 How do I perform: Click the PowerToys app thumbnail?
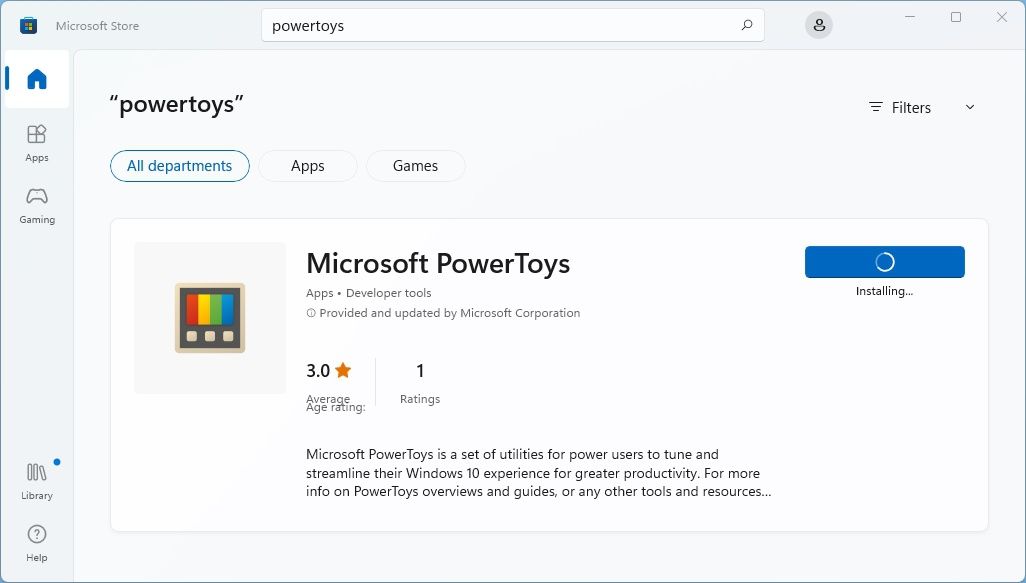pyautogui.click(x=209, y=317)
